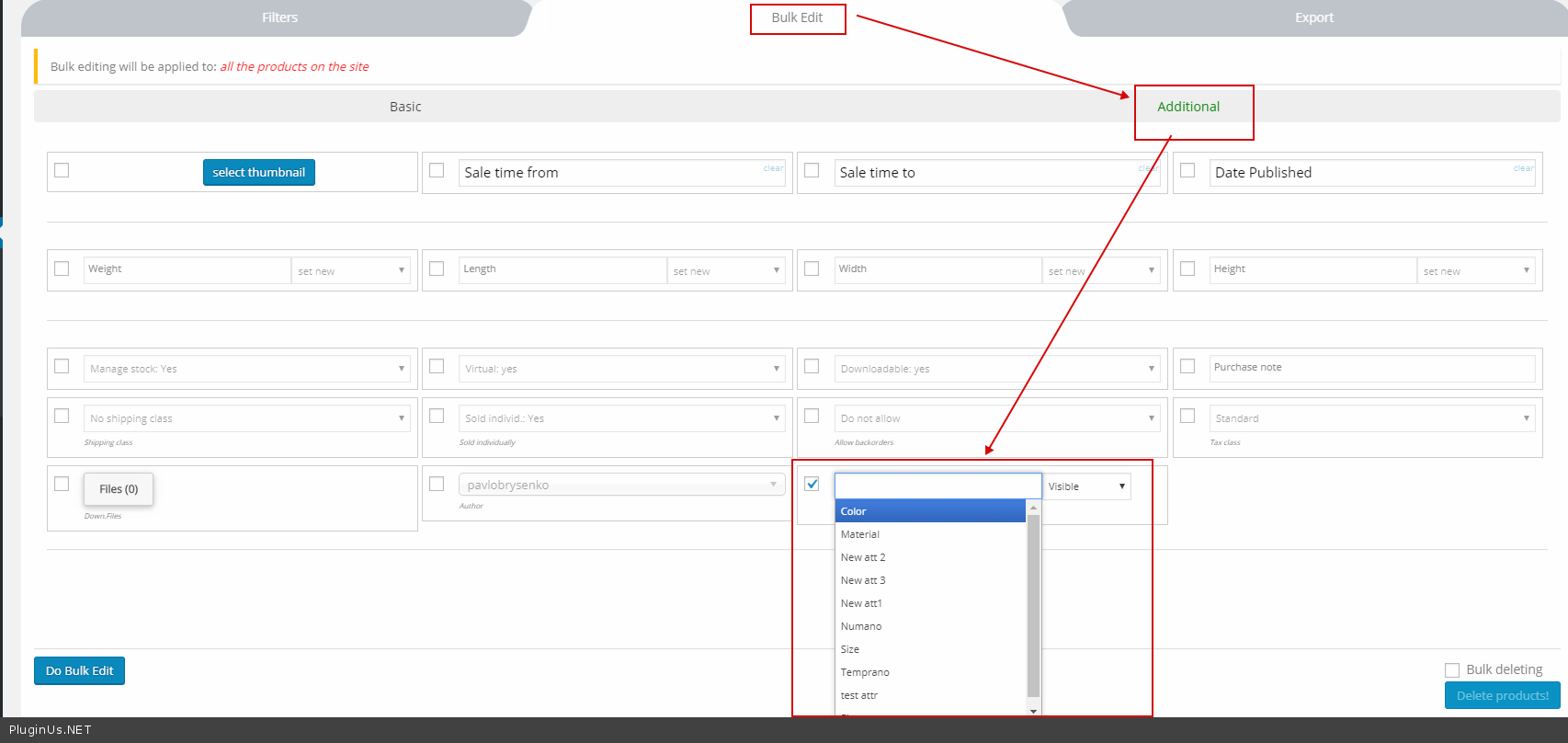Expand the Manage stock dropdown

tap(246, 369)
